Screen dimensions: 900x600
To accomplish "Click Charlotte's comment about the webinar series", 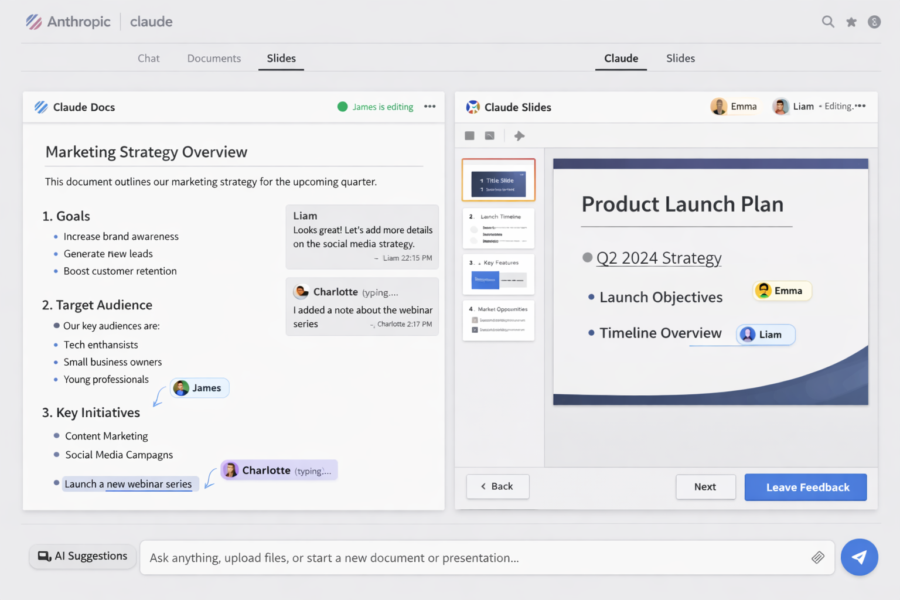I will 362,307.
